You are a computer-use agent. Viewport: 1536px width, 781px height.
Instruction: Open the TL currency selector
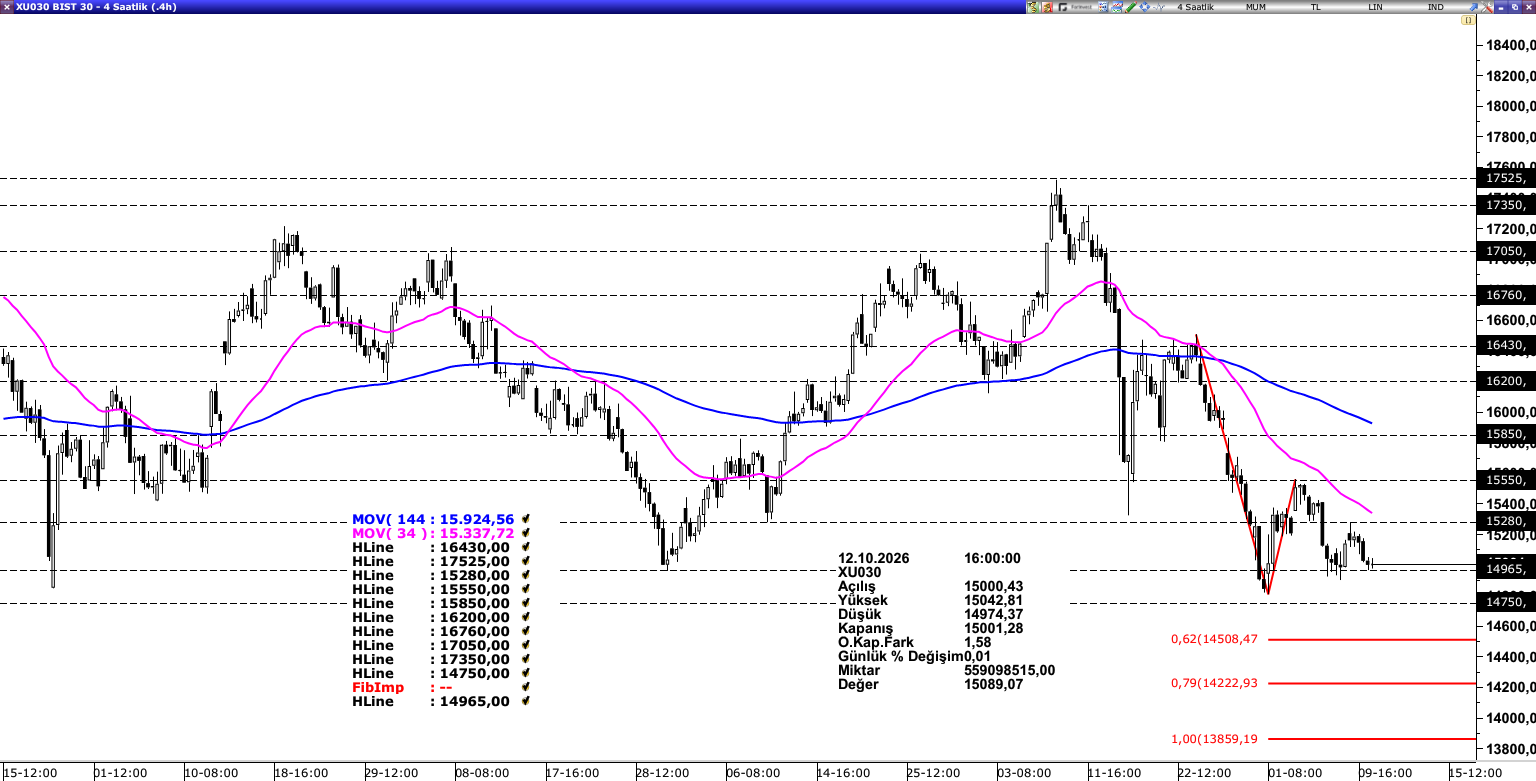[1316, 7]
